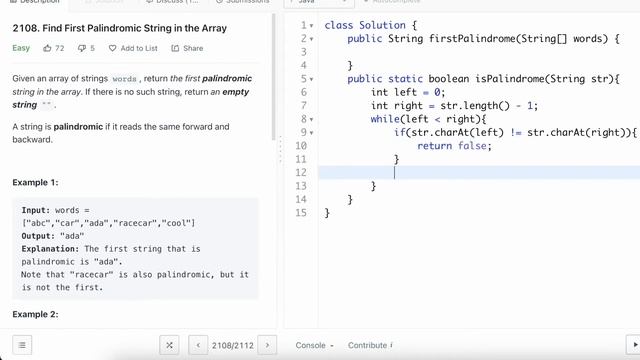Image resolution: width=640 pixels, height=360 pixels.
Task: Fold the if statement on line 9
Action: 311,133
